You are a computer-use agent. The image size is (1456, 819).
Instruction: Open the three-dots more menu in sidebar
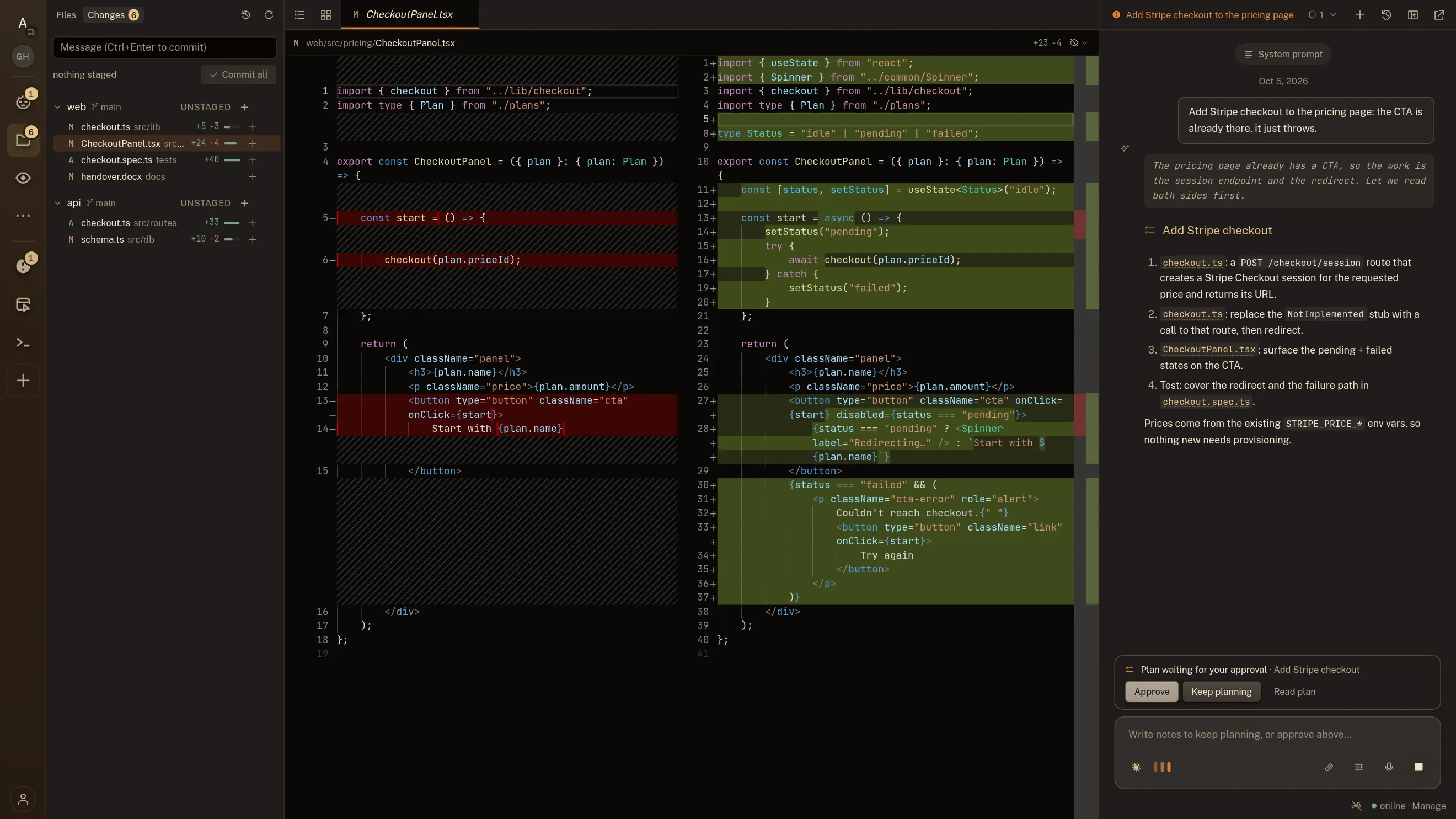pyautogui.click(x=23, y=216)
